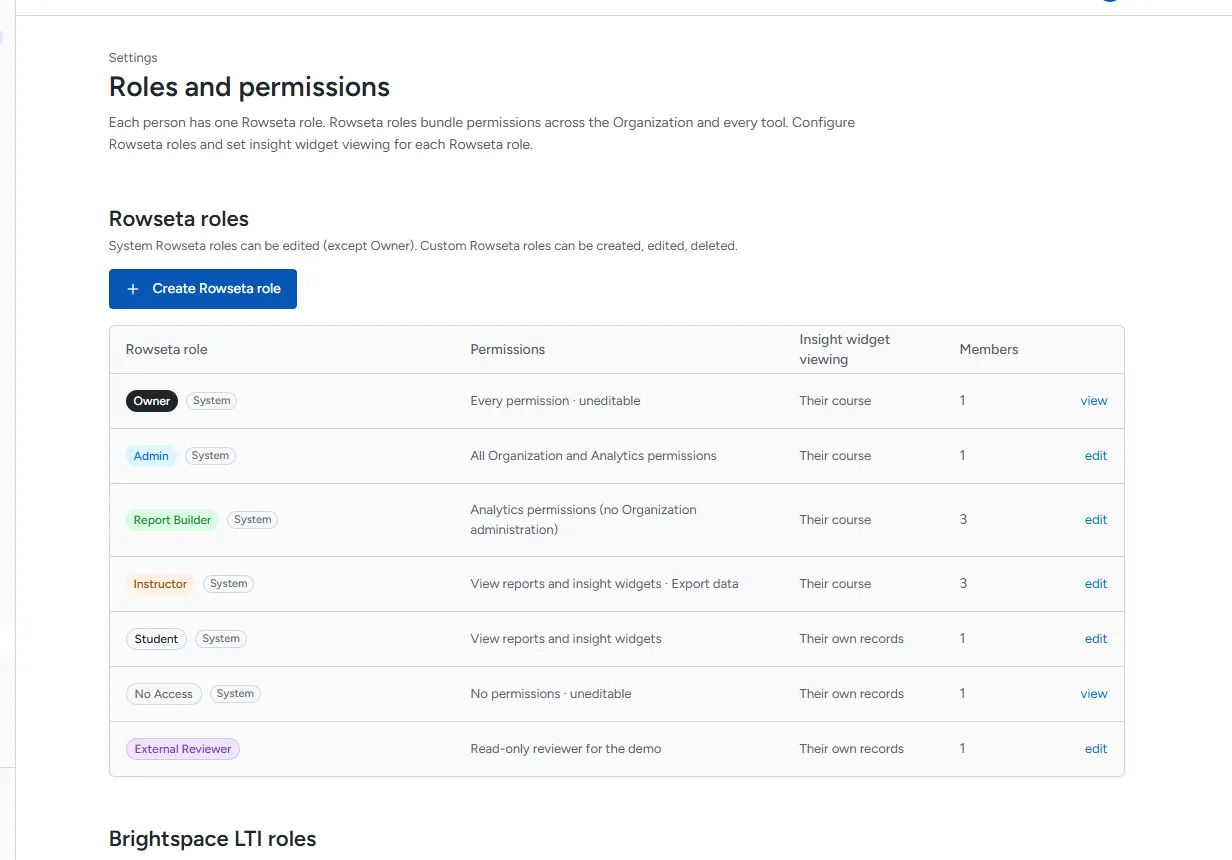Click the Members column header
Viewport: 1232px width, 860px height.
tap(989, 350)
